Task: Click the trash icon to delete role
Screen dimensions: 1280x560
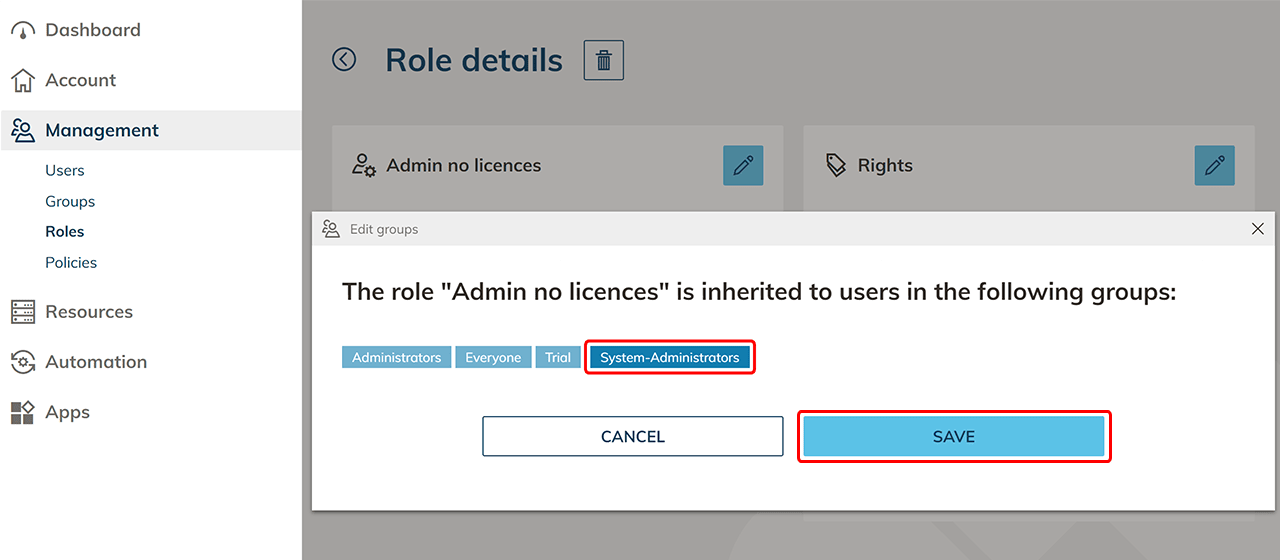Action: [604, 60]
